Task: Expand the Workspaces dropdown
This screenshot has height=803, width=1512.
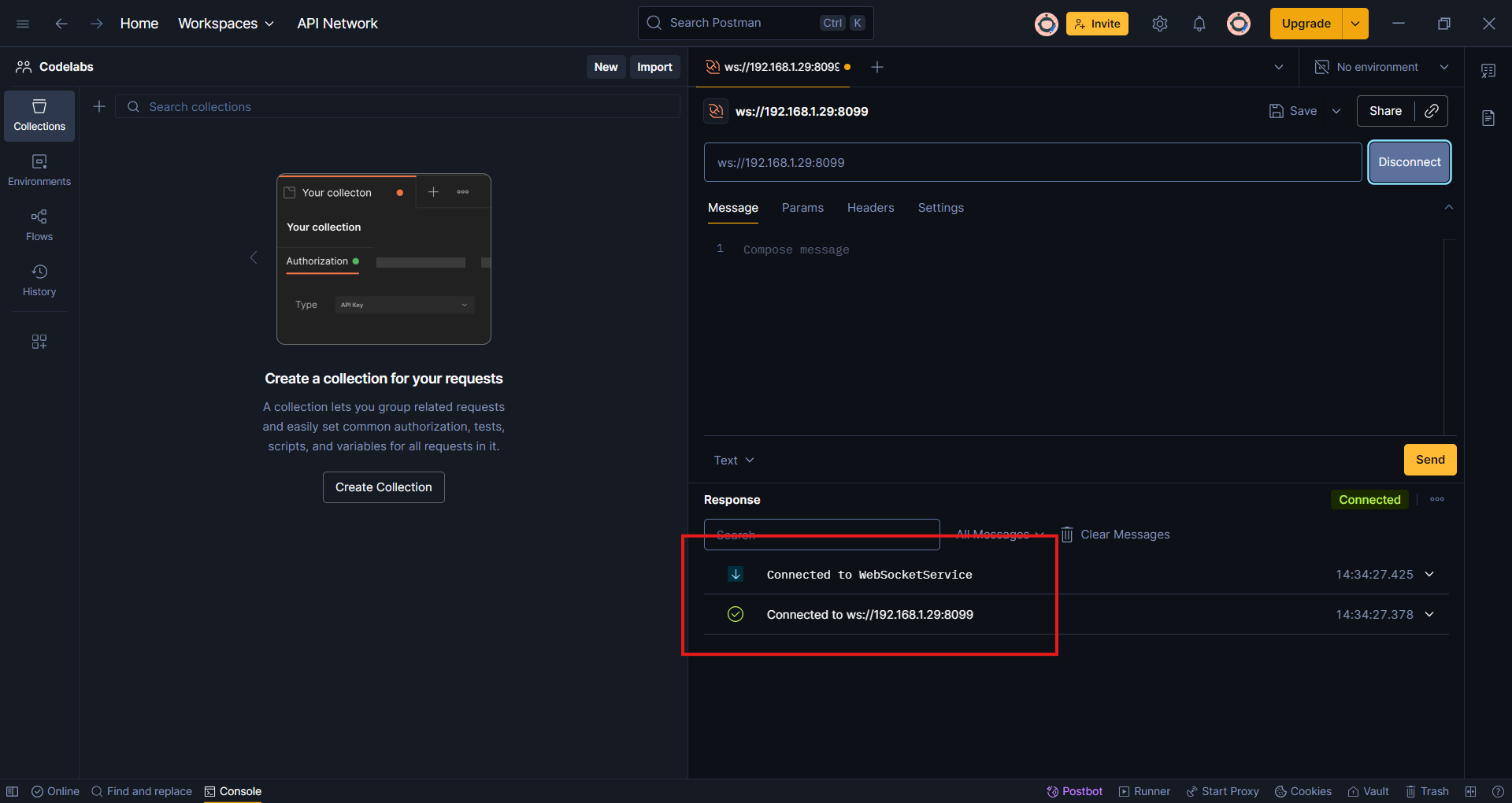Action: coord(226,24)
